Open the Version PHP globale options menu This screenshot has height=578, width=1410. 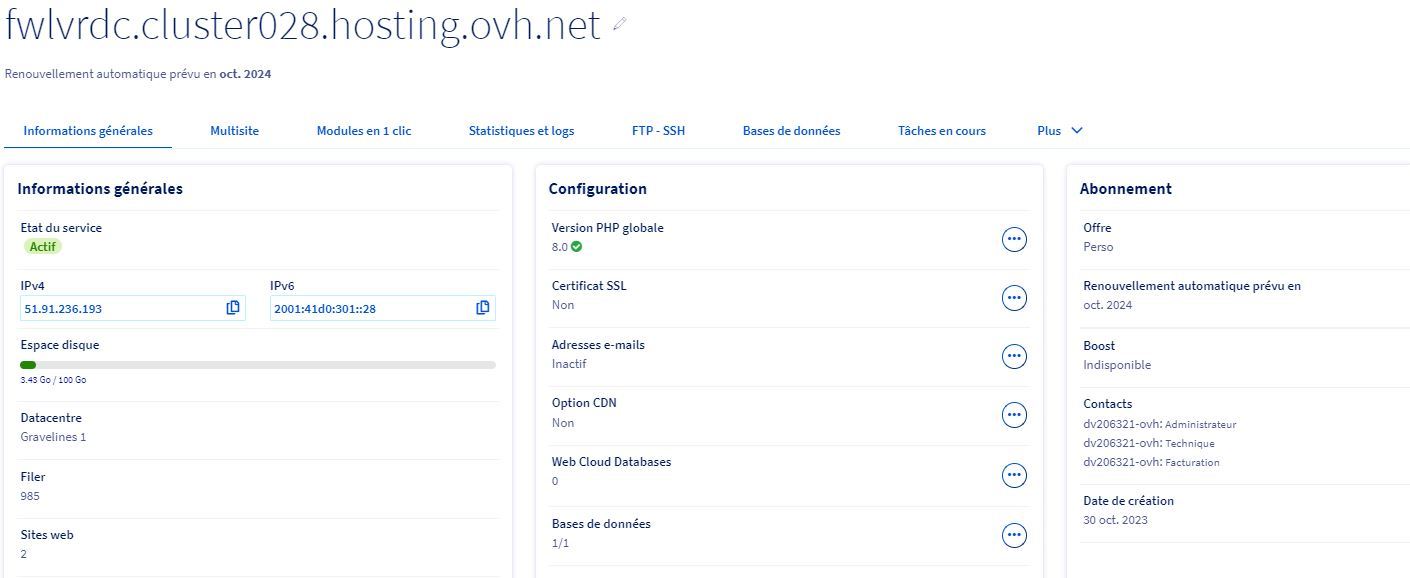point(1014,239)
